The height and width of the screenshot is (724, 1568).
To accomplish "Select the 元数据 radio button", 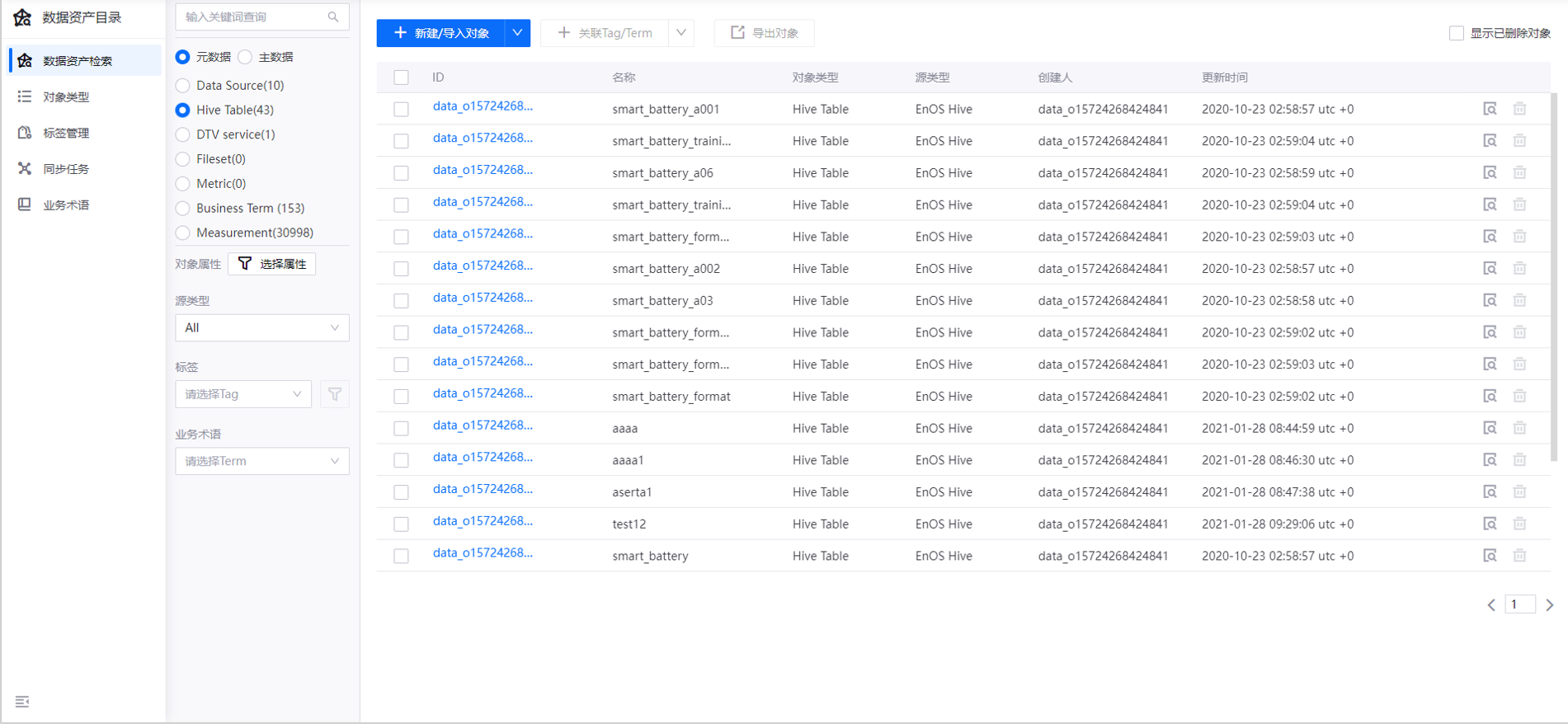I will point(182,57).
